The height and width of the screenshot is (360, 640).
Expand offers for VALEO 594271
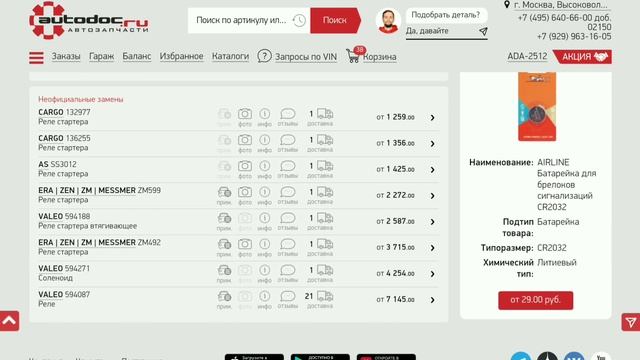[x=432, y=274]
